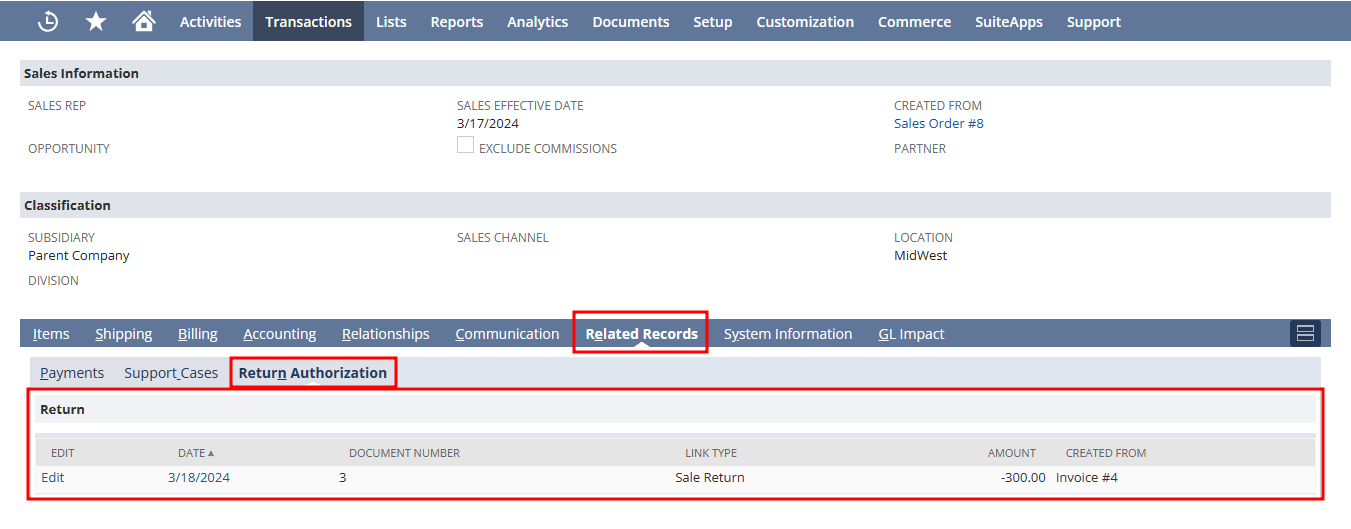Go to Home via house icon

[x=143, y=21]
